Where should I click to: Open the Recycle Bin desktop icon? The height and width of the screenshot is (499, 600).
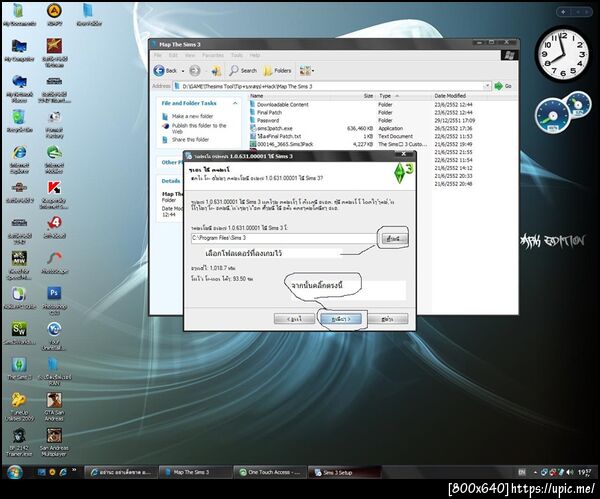pyautogui.click(x=19, y=121)
